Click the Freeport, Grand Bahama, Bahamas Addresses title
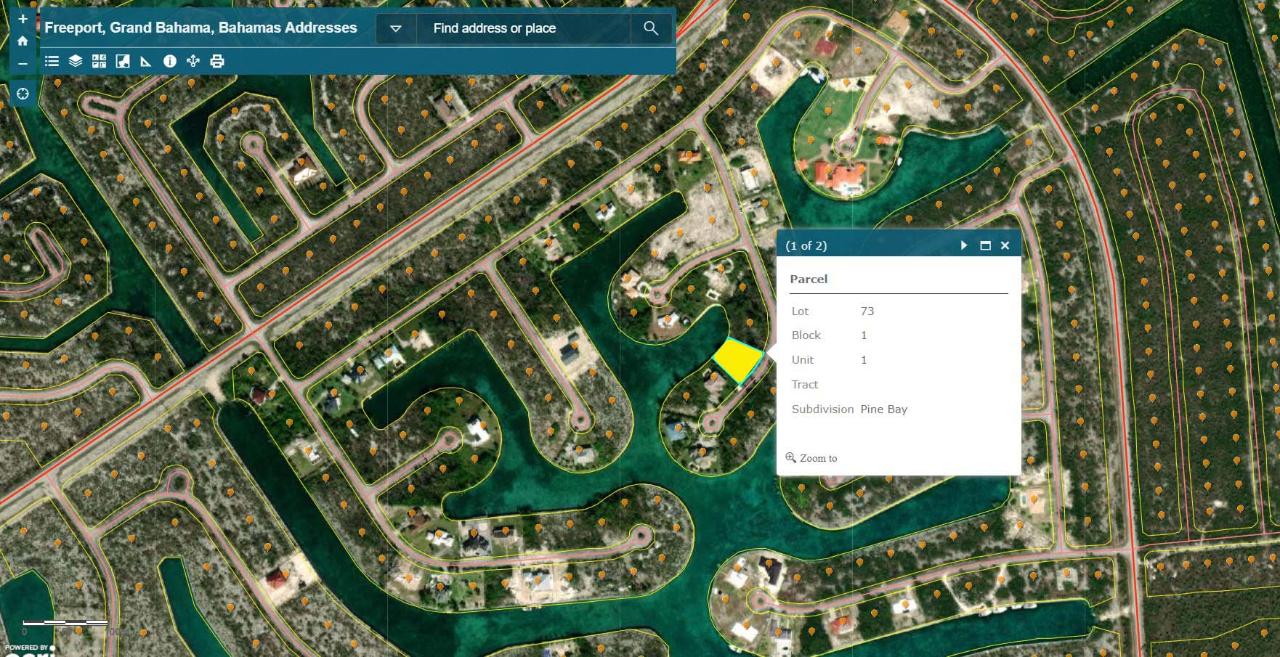This screenshot has width=1280, height=657. click(x=201, y=28)
